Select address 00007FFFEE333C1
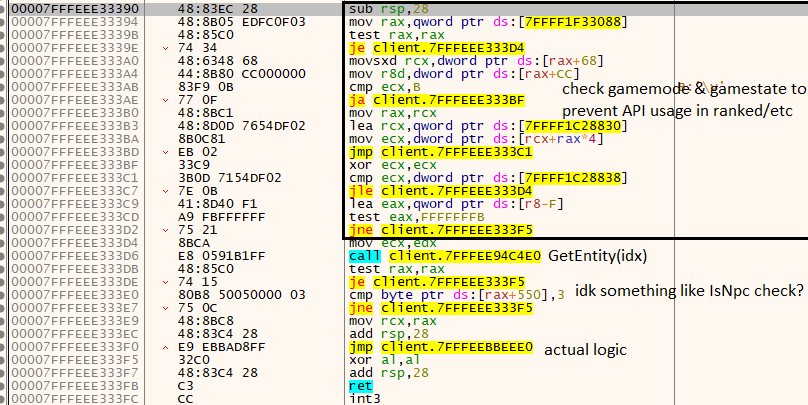 [x=75, y=178]
